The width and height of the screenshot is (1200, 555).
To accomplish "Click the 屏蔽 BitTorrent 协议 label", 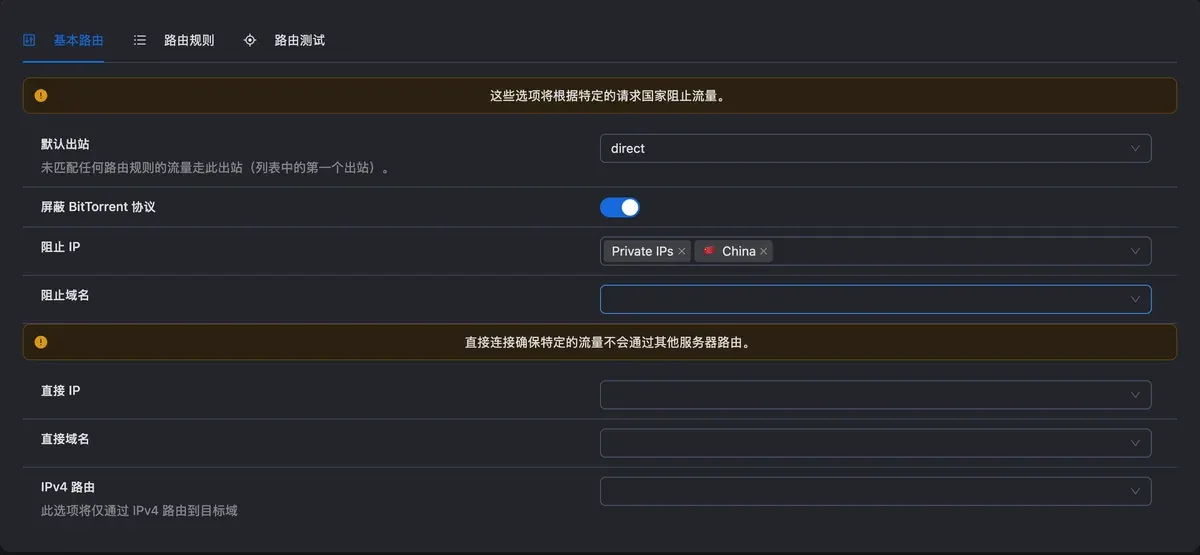I will coord(98,207).
